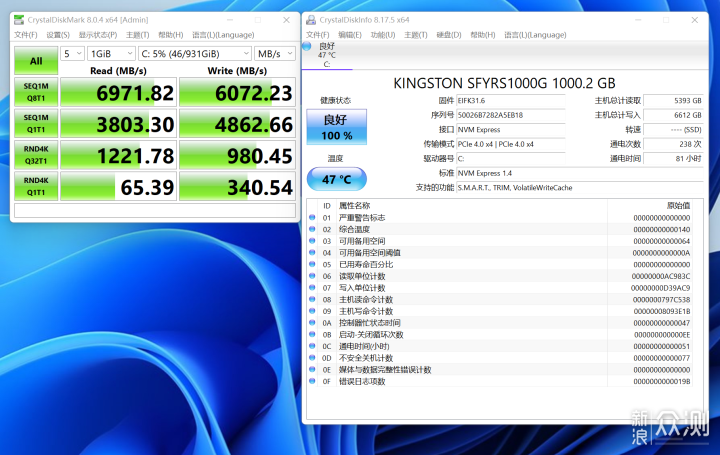Run the RND4K Q1T1 test

pyautogui.click(x=36, y=186)
